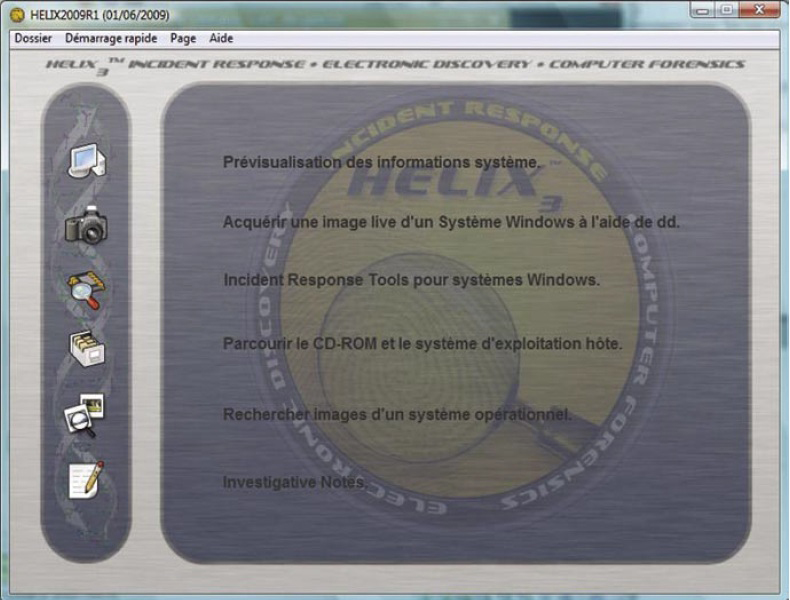
Task: Click 'Prévisualisation des informations système' link
Action: click(x=382, y=161)
